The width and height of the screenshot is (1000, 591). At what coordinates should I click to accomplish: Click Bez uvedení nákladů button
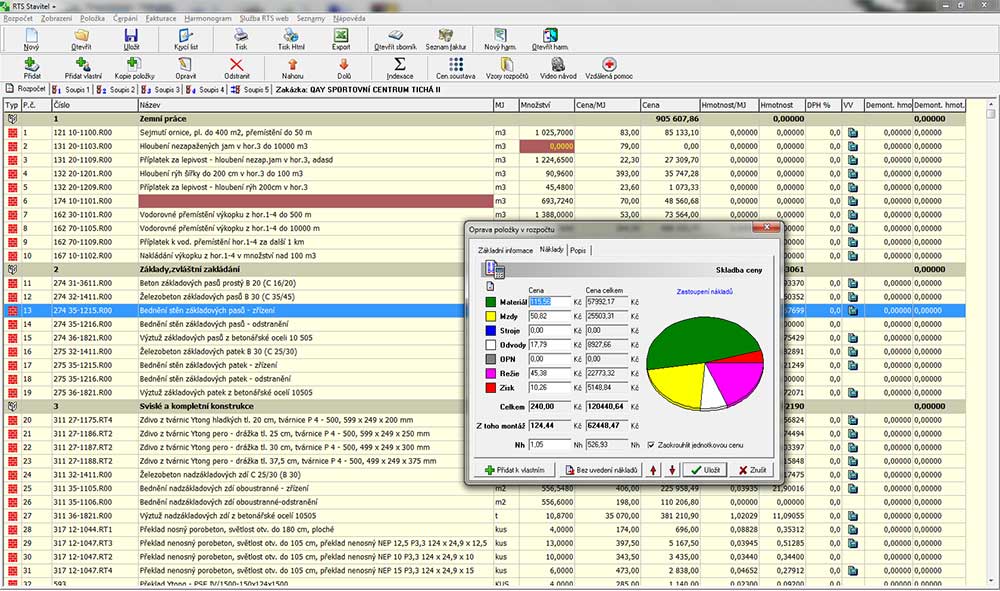coord(600,470)
